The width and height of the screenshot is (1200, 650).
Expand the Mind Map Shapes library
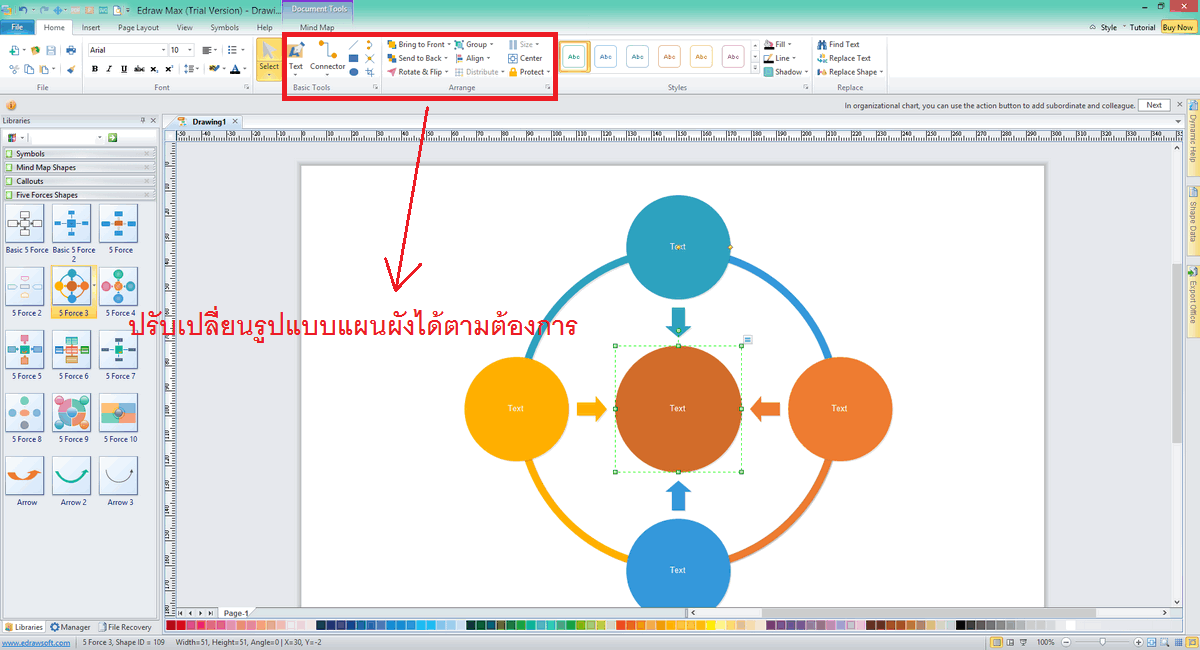pyautogui.click(x=80, y=167)
